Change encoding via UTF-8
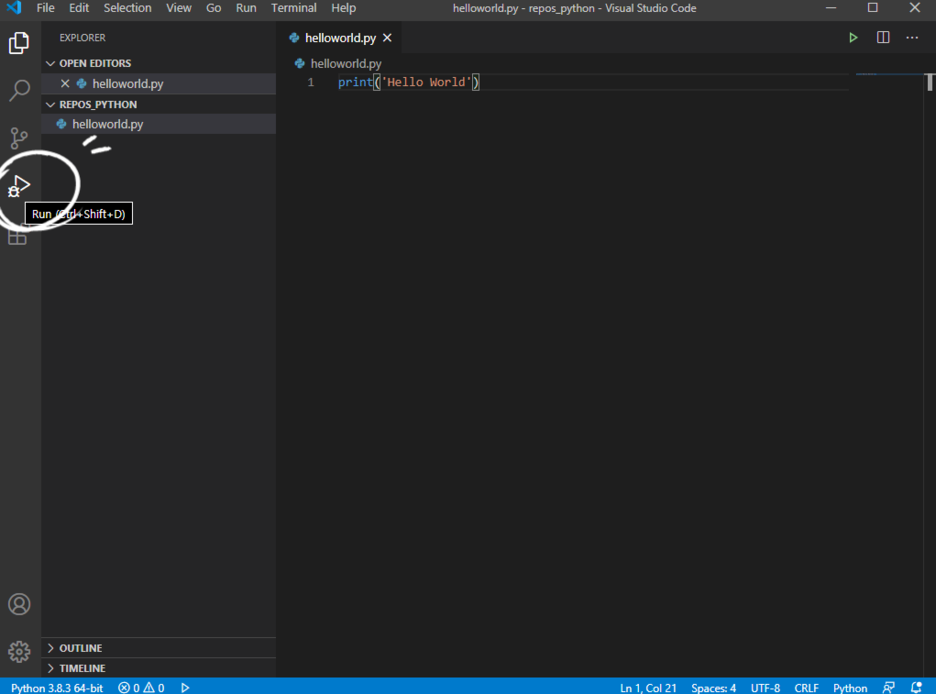The height and width of the screenshot is (694, 936). tap(765, 687)
